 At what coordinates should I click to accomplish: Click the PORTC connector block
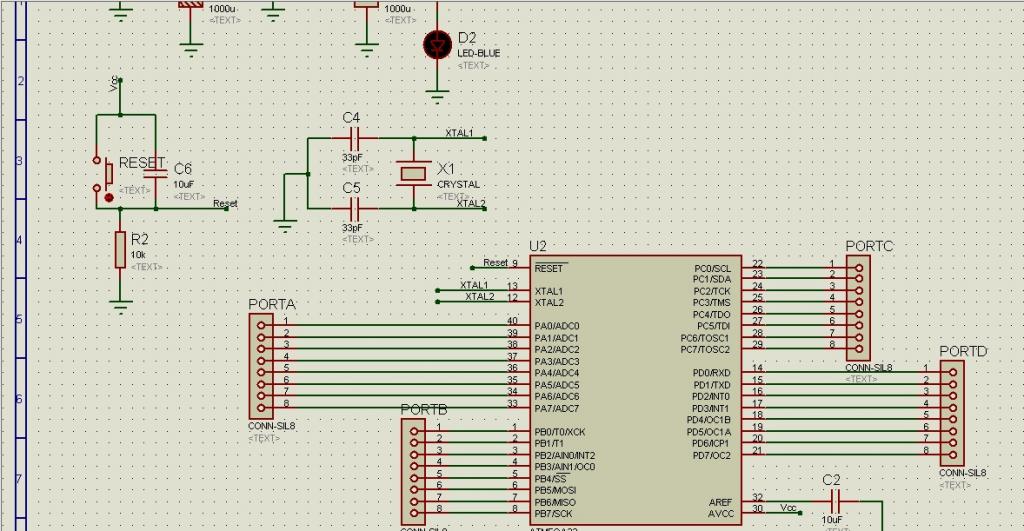point(859,308)
